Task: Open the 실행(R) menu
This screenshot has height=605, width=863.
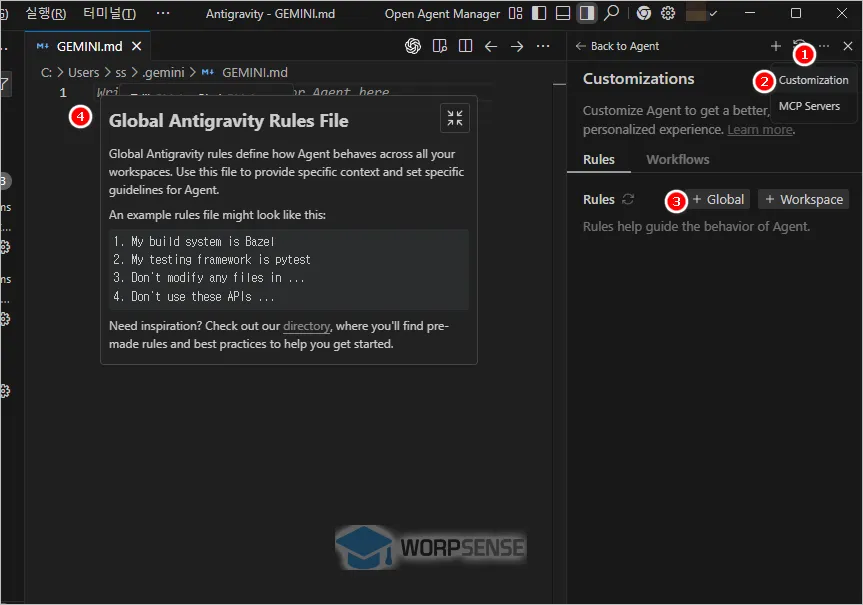Action: point(46,13)
